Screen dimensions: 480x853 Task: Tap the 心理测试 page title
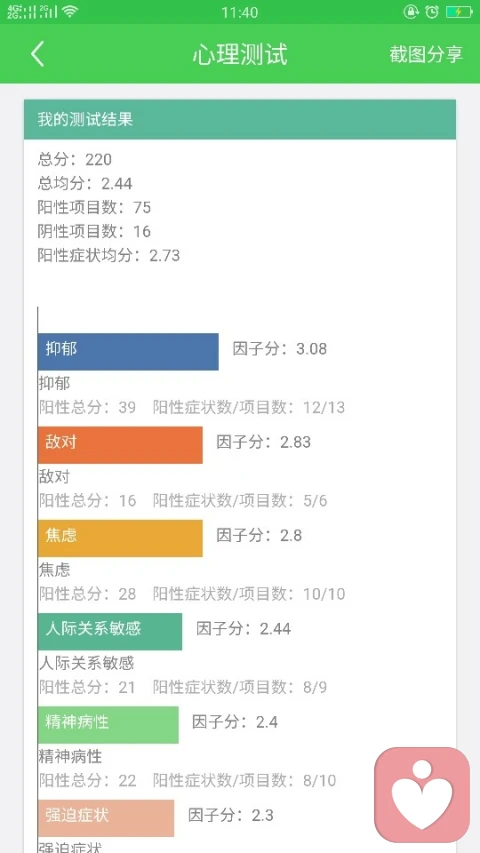pos(240,54)
